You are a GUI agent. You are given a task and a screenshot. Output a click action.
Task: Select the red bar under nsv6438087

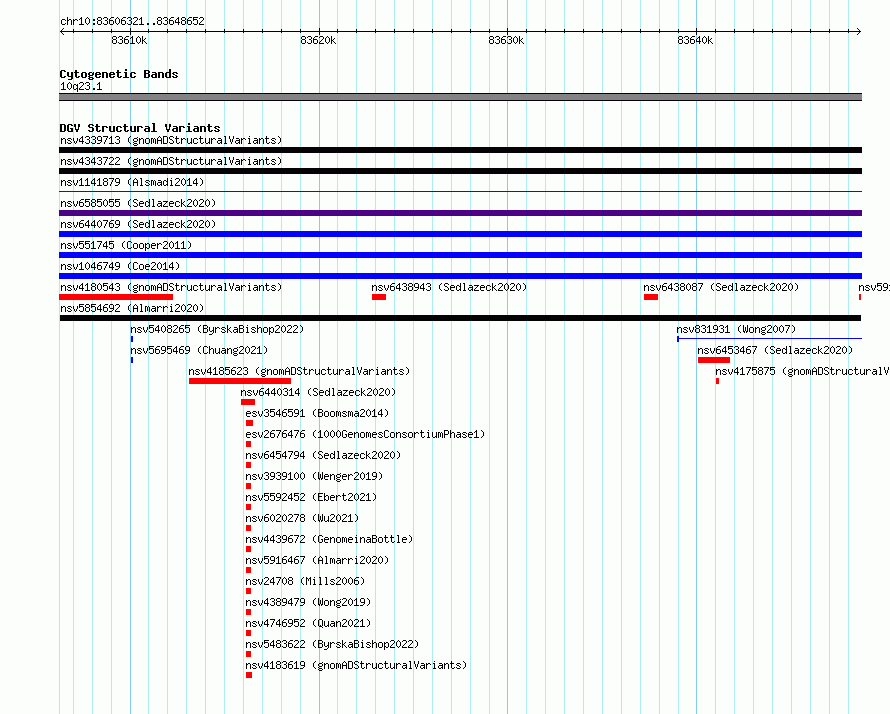pos(651,297)
